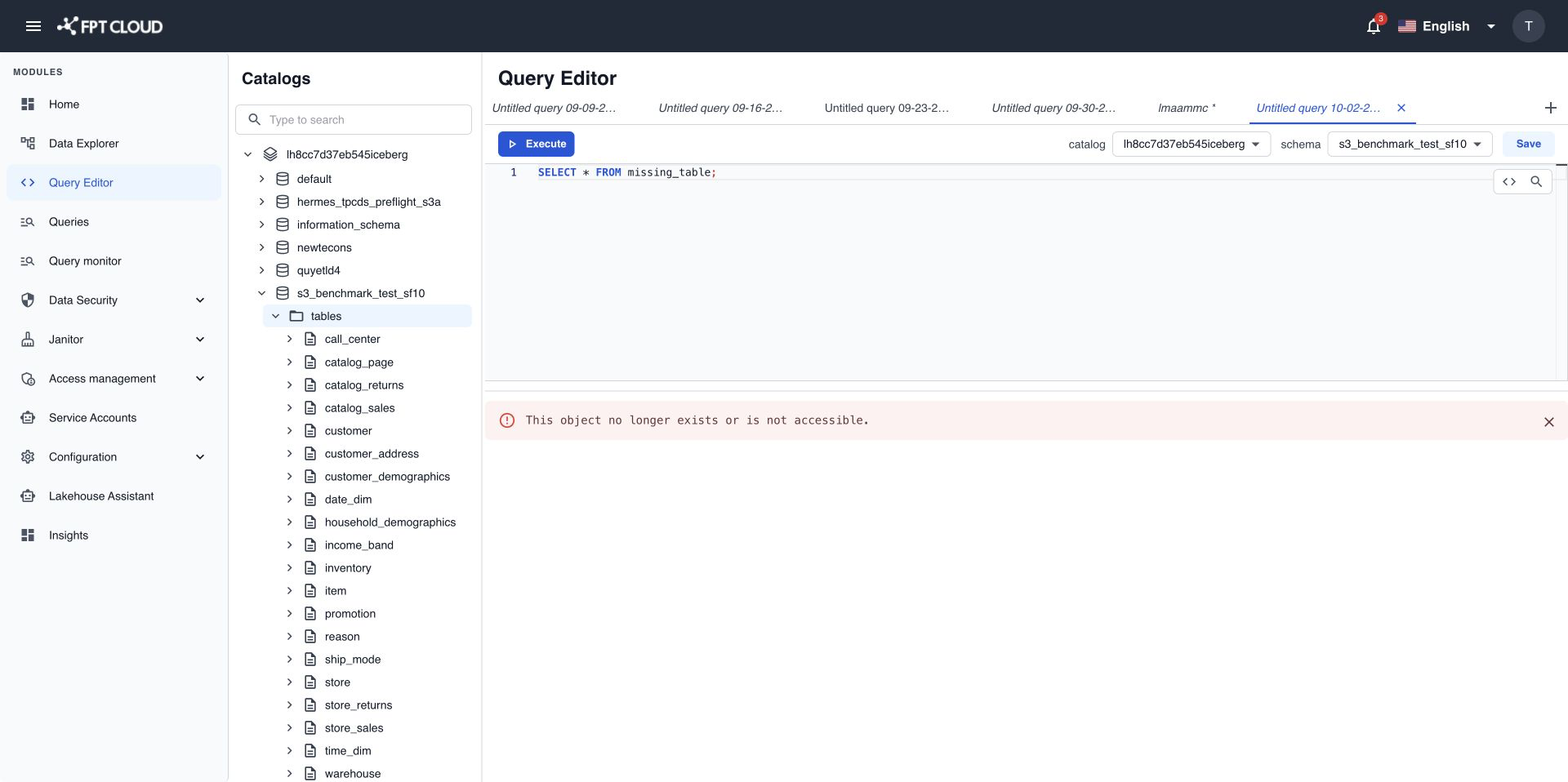Click the Execute button
Image resolution: width=1568 pixels, height=782 pixels.
537,144
